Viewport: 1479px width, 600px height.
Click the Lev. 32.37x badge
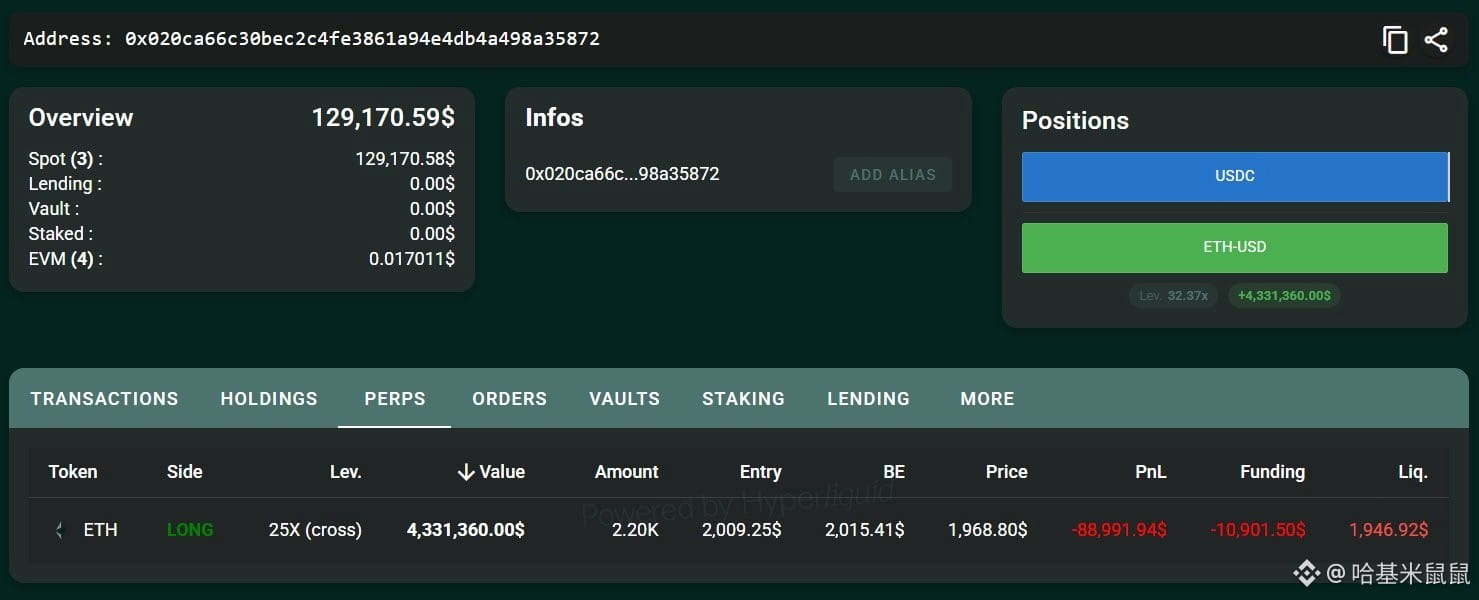tap(1173, 296)
